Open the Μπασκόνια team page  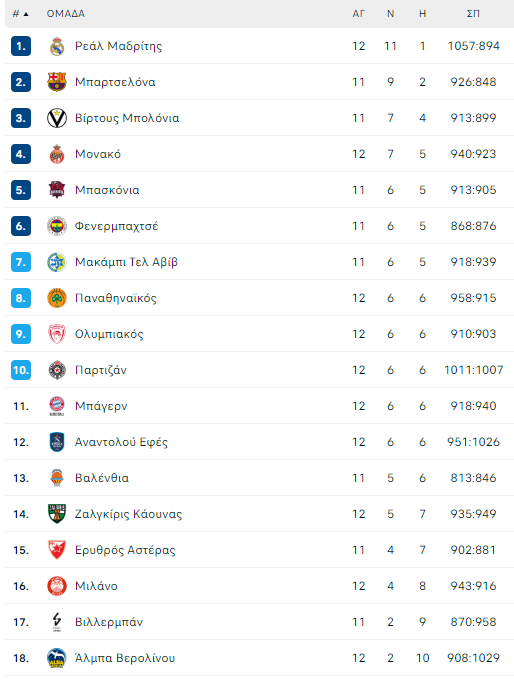pos(107,190)
